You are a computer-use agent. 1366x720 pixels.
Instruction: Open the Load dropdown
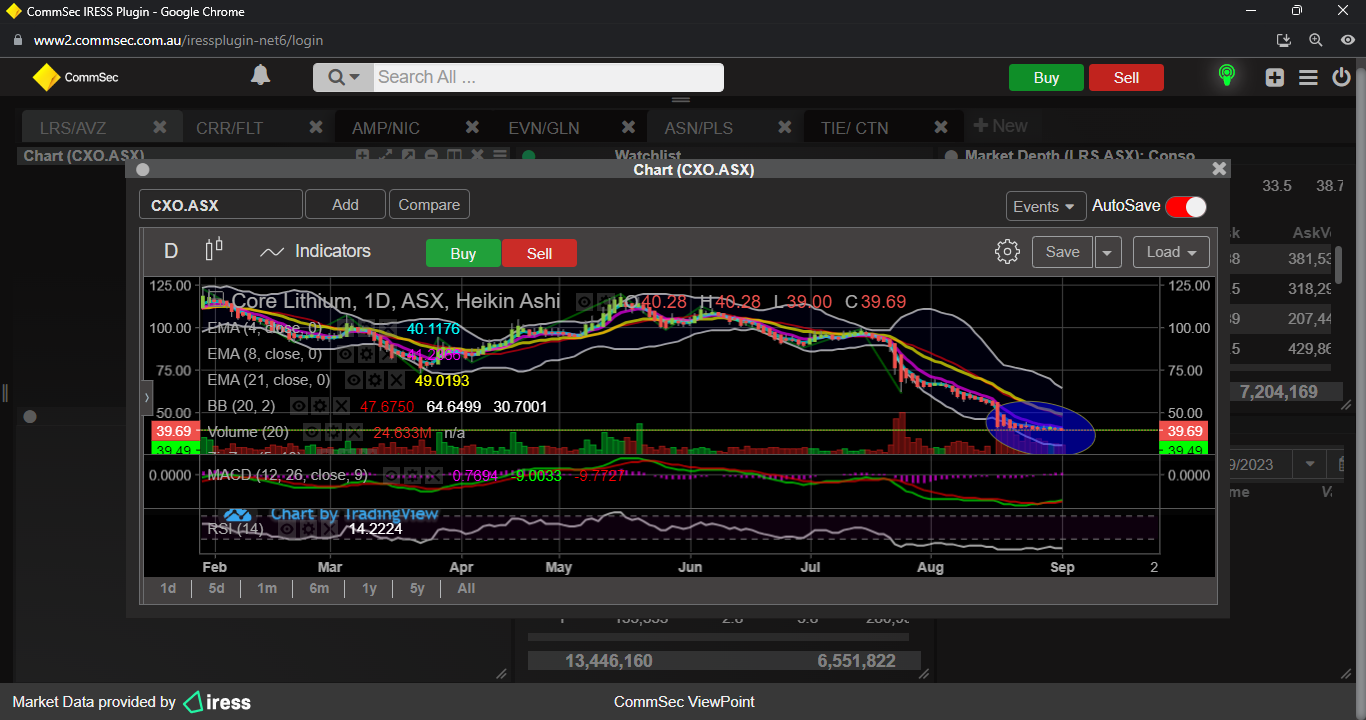coord(1171,252)
